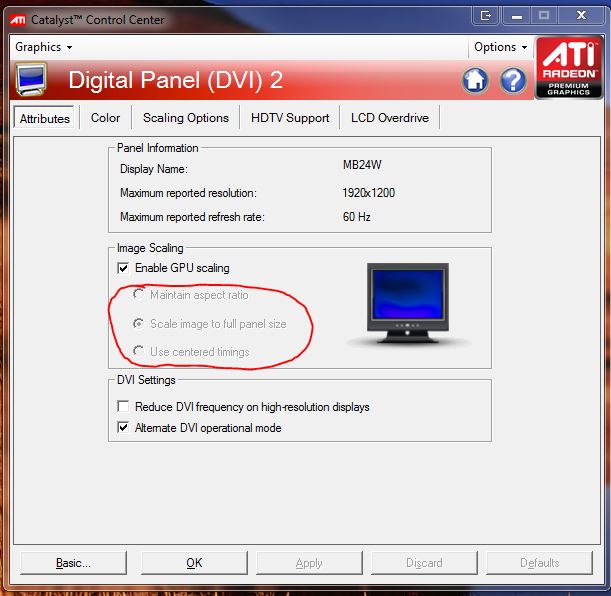Click Maximum reported refresh rate: label
Screen dimensions: 611x596
click(x=192, y=217)
